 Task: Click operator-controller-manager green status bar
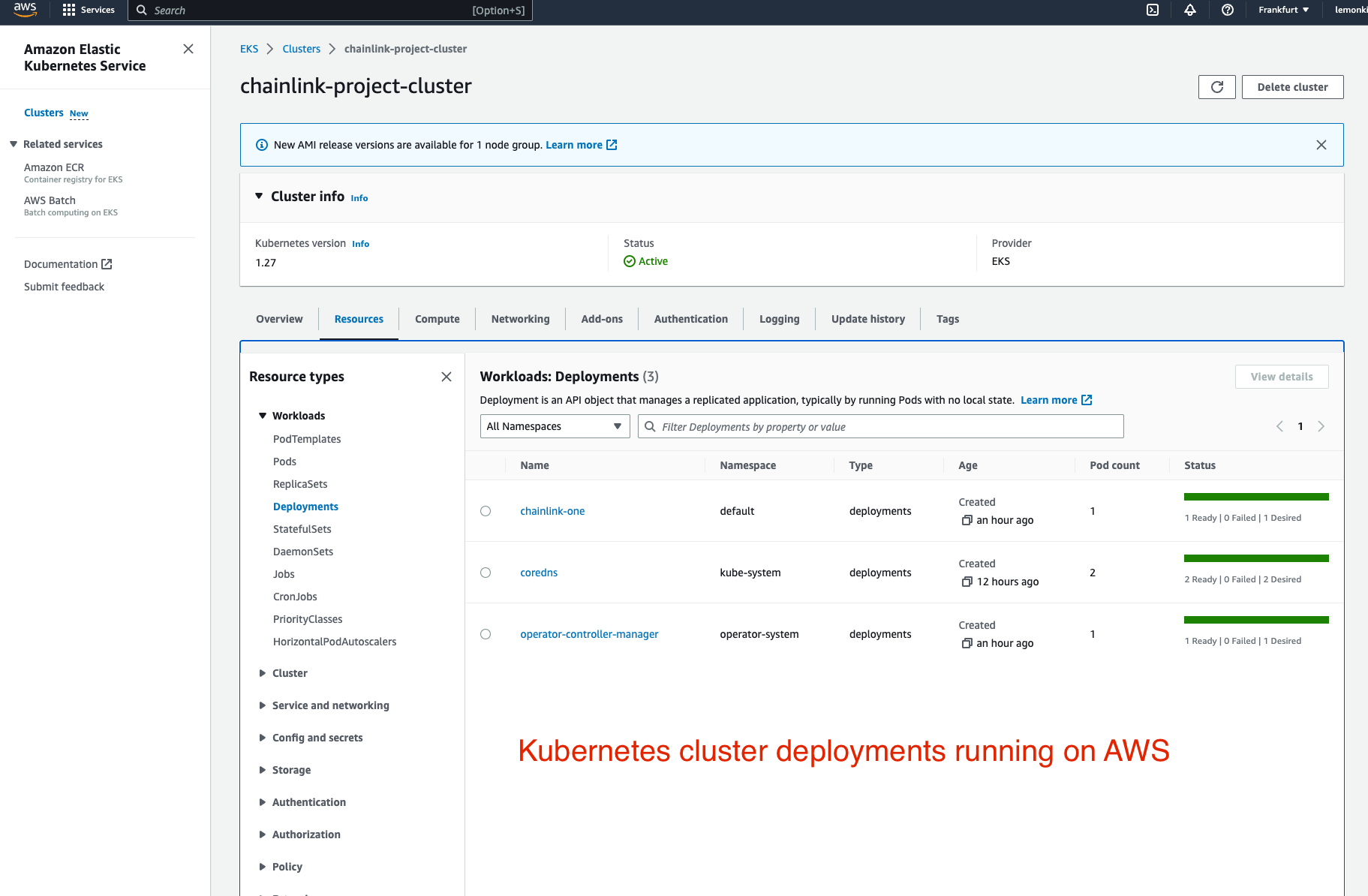(1256, 620)
